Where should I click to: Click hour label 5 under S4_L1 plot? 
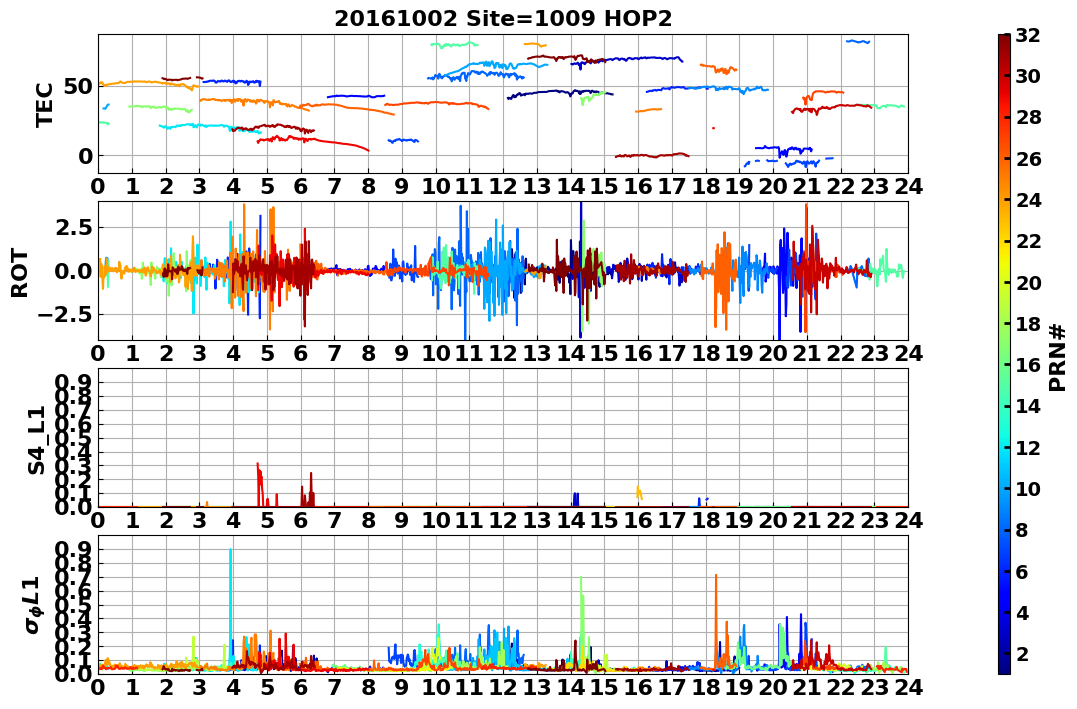point(267,520)
